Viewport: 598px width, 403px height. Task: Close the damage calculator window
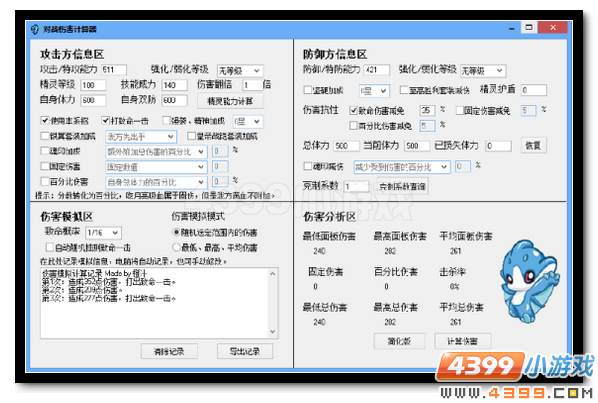(553, 27)
